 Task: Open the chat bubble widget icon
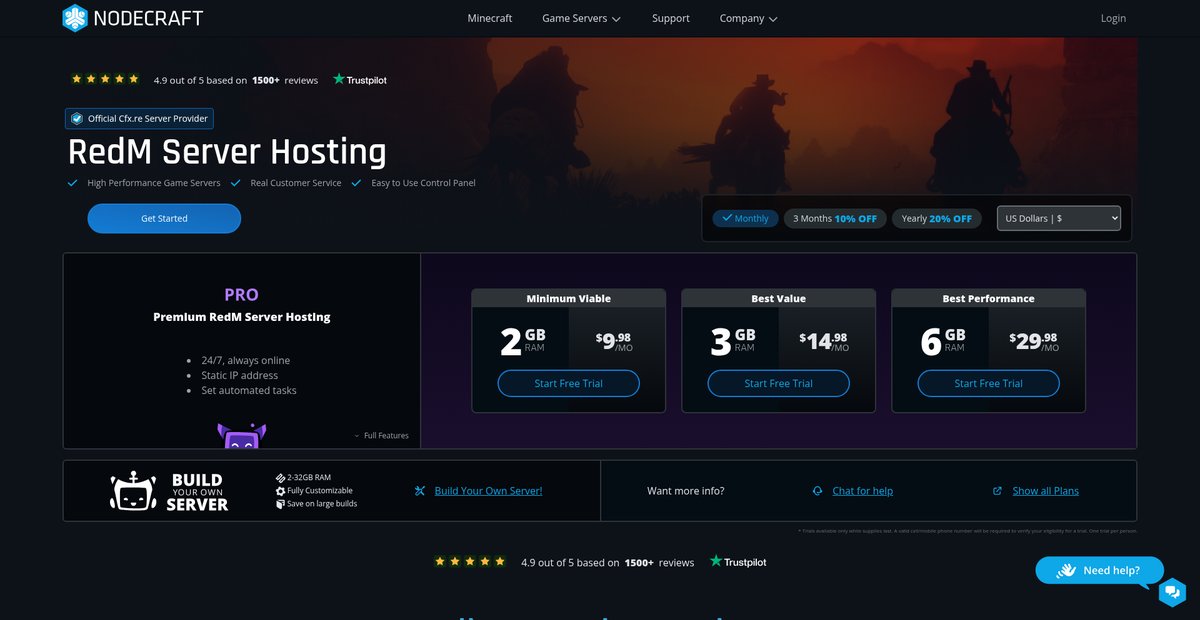1172,592
